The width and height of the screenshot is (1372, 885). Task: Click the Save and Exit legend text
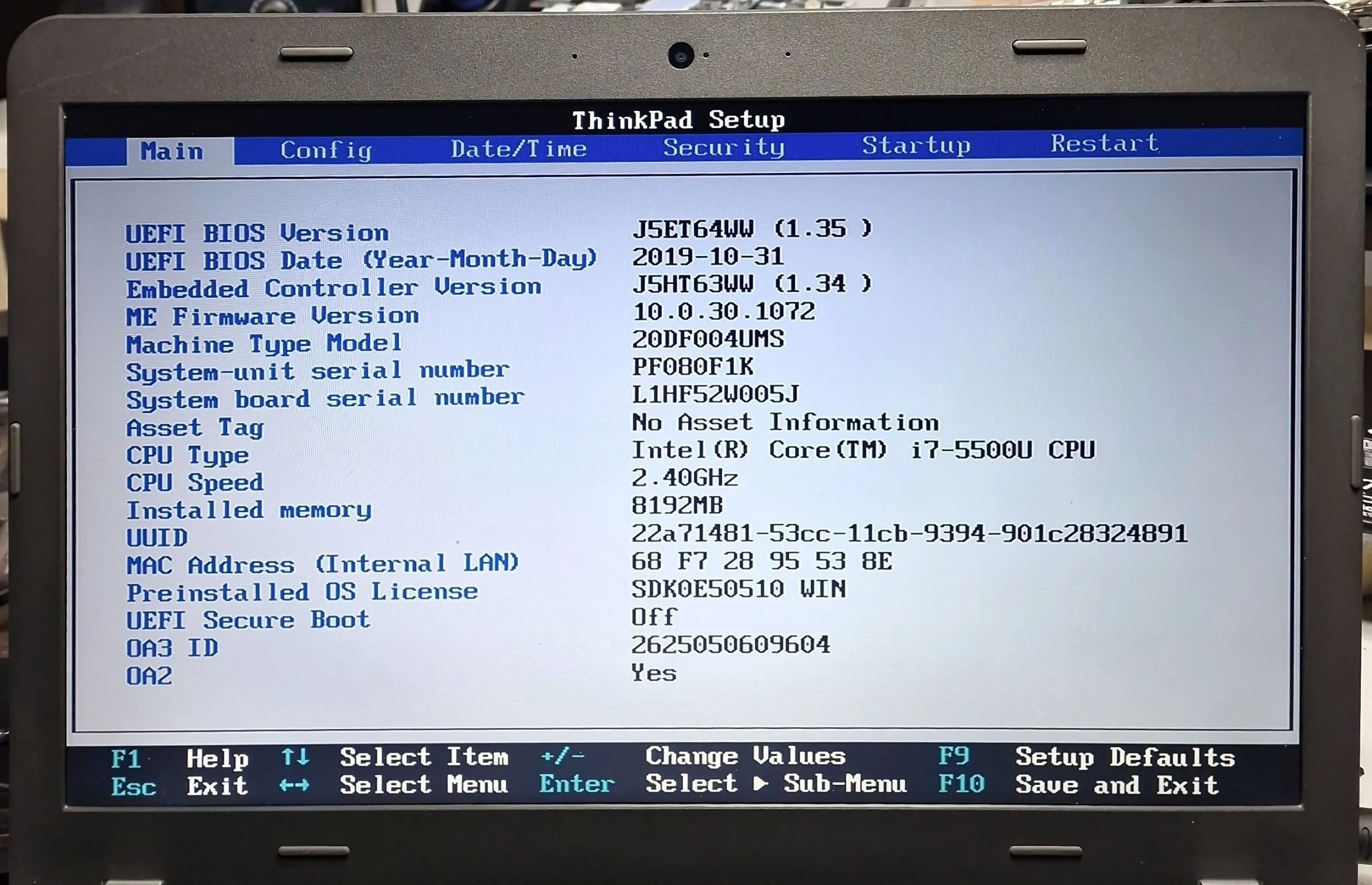1117,785
